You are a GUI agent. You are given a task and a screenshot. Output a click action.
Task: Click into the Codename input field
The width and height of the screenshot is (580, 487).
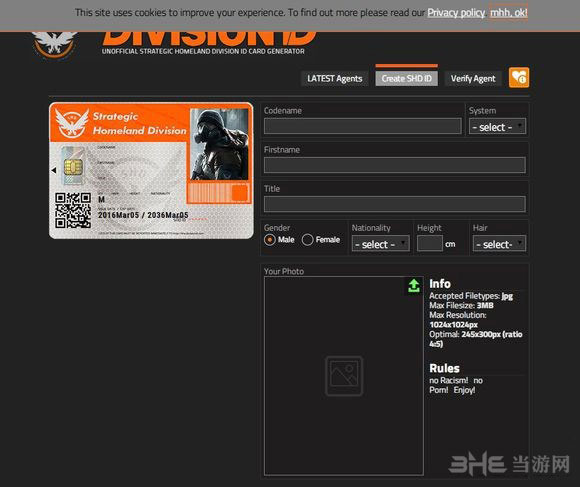click(x=362, y=126)
